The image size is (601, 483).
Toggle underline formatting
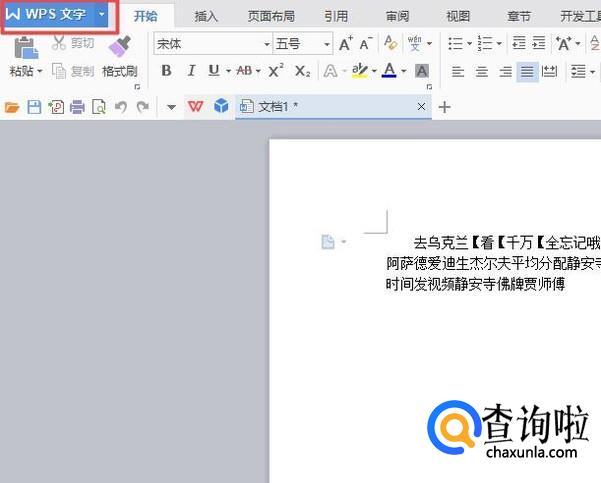coord(214,71)
